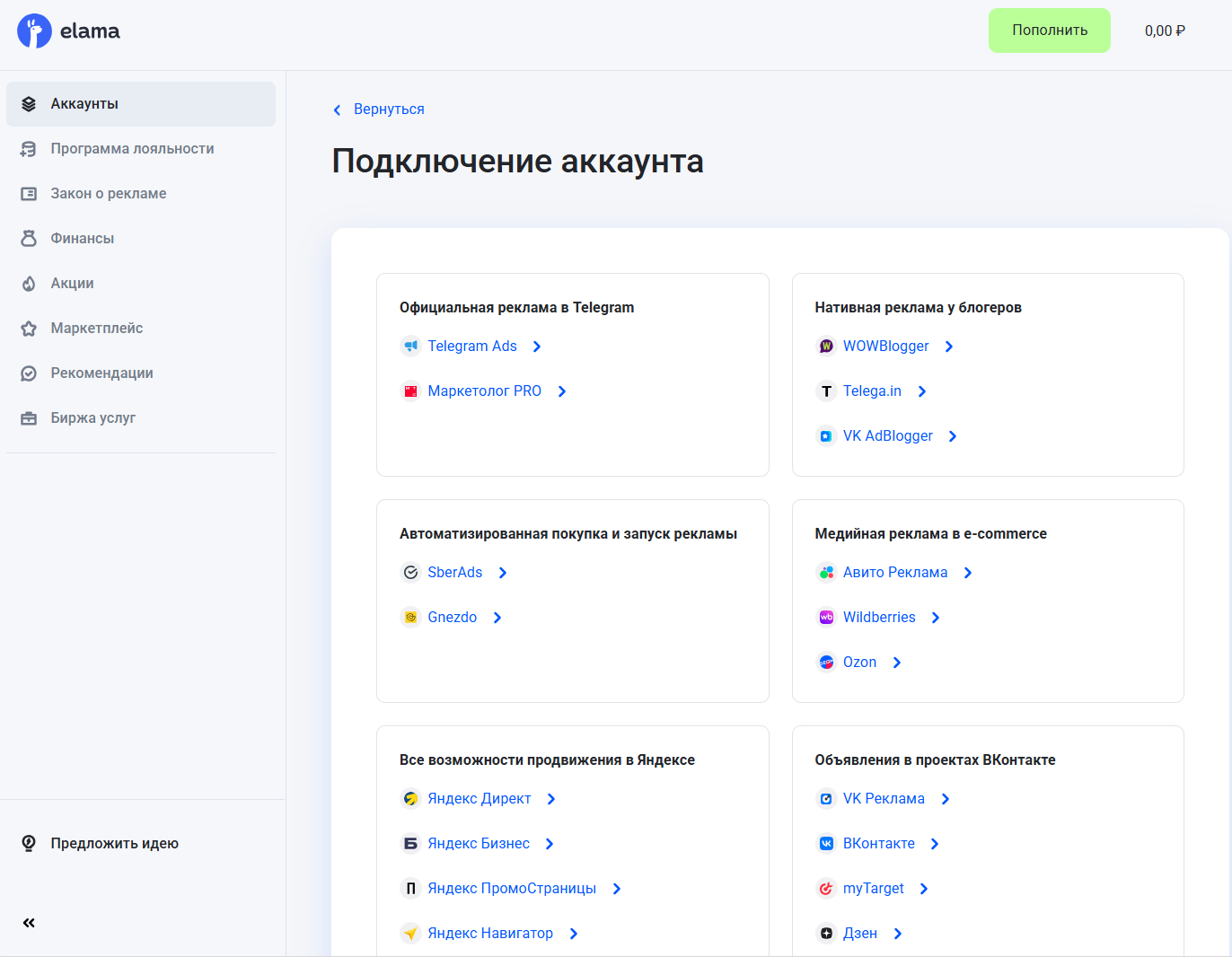Expand the Gnezdo chevron arrow

(497, 617)
